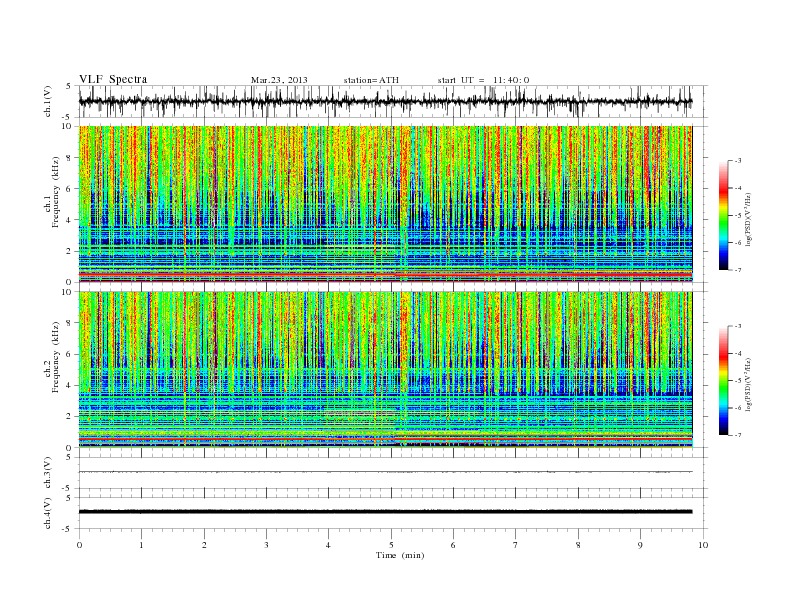
Task: Click the "-5" value on ch.1 colorbar
Action: click(x=738, y=216)
